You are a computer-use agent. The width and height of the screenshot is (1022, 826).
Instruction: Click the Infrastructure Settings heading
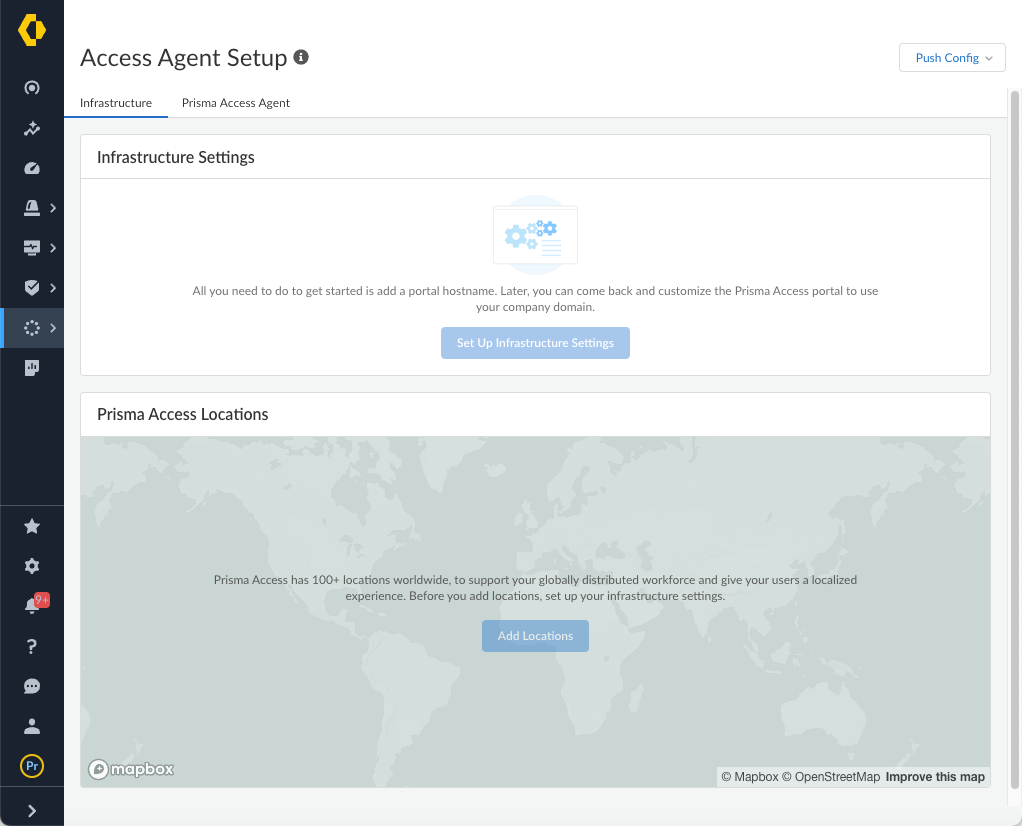pyautogui.click(x=175, y=157)
